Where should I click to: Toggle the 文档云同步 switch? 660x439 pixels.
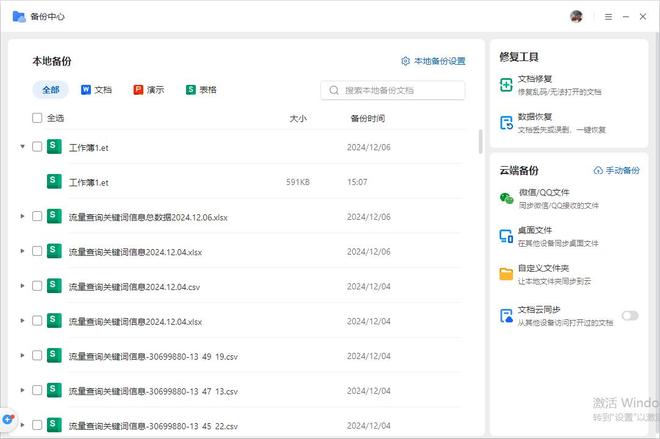(x=630, y=316)
